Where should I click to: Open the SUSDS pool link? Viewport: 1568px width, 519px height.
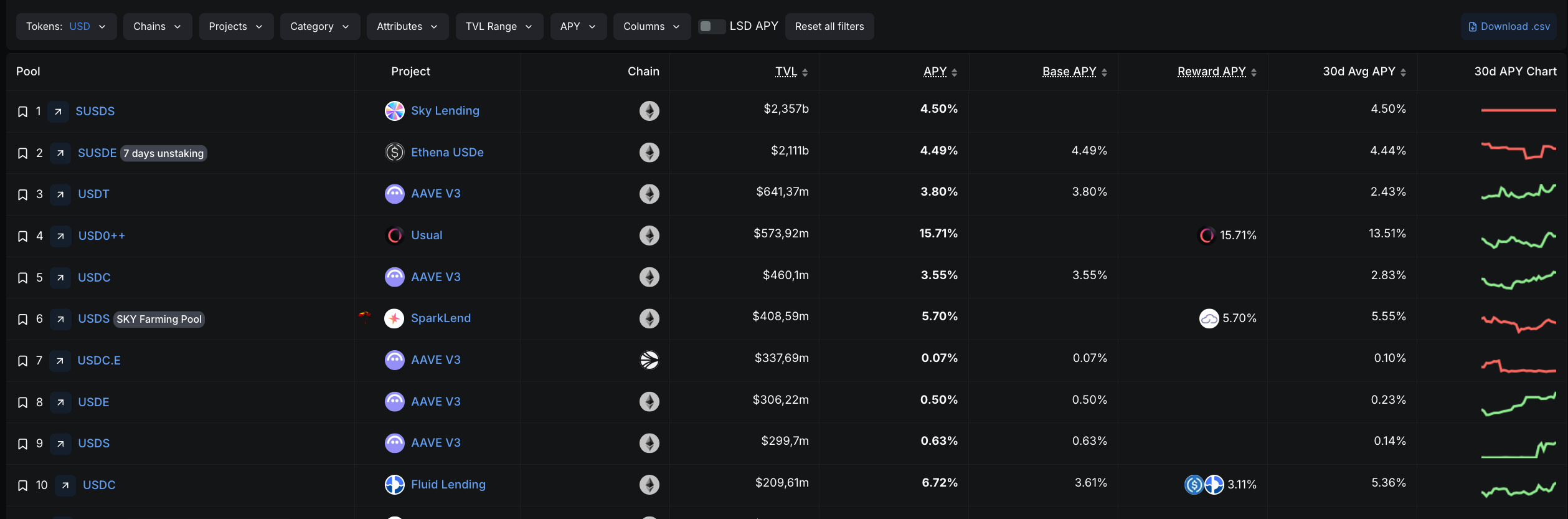pyautogui.click(x=95, y=112)
